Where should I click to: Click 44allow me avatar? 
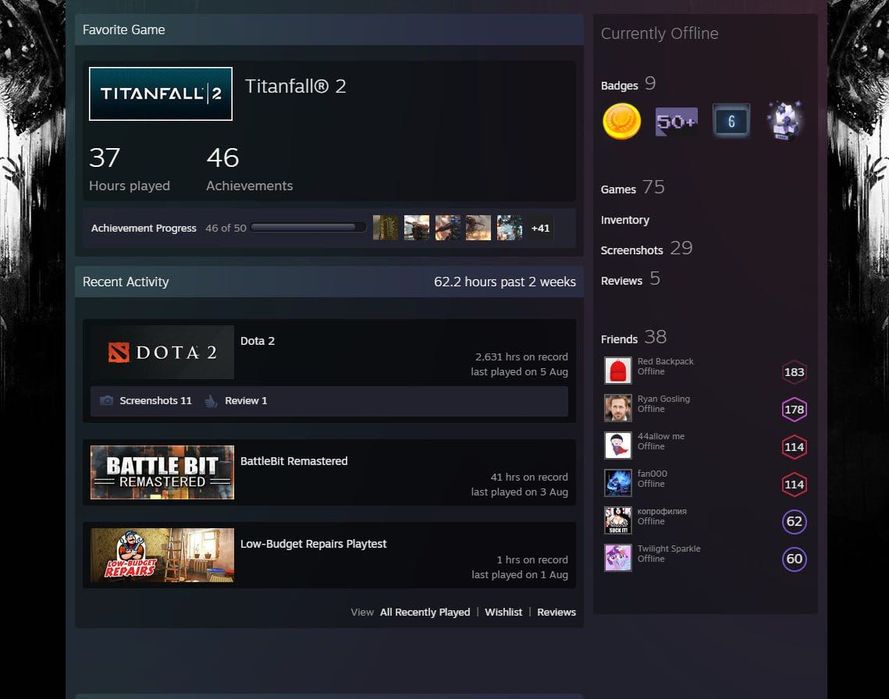click(617, 445)
